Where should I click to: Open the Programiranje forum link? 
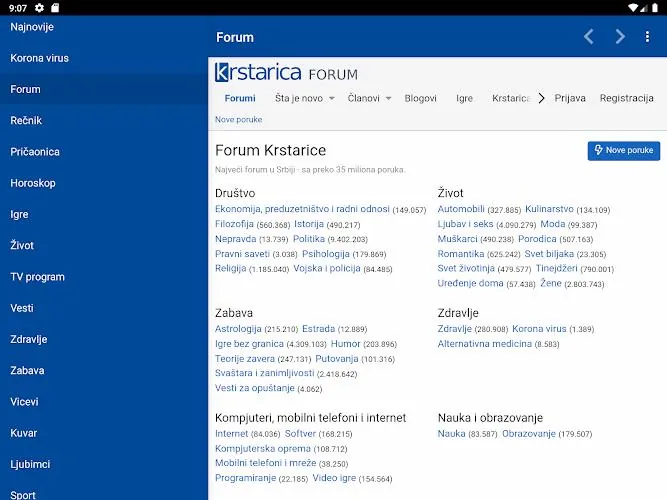pyautogui.click(x=245, y=478)
